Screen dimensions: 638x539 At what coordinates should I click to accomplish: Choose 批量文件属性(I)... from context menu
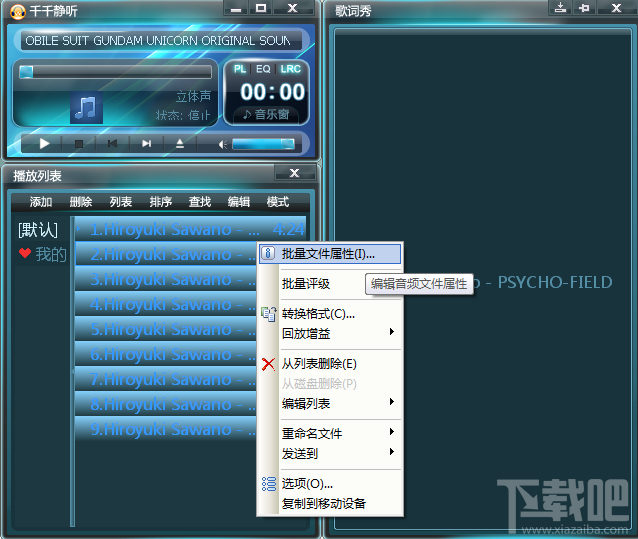coord(330,254)
